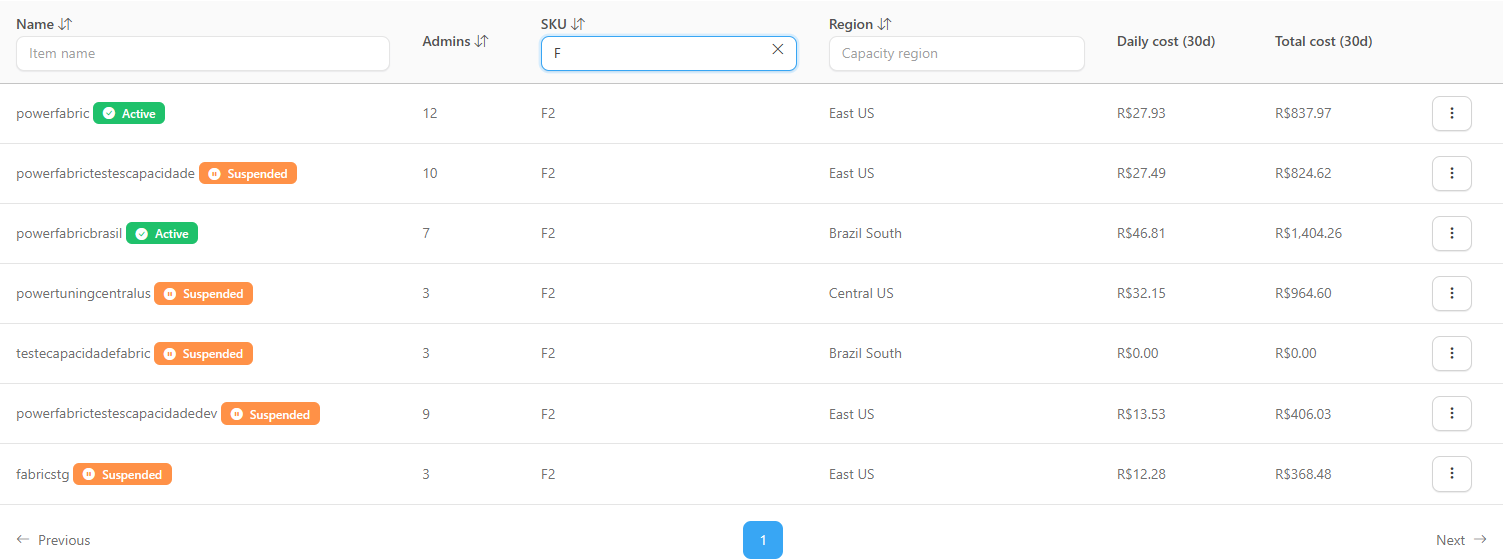
Task: Sort table by Region column icon
Action: 884,24
